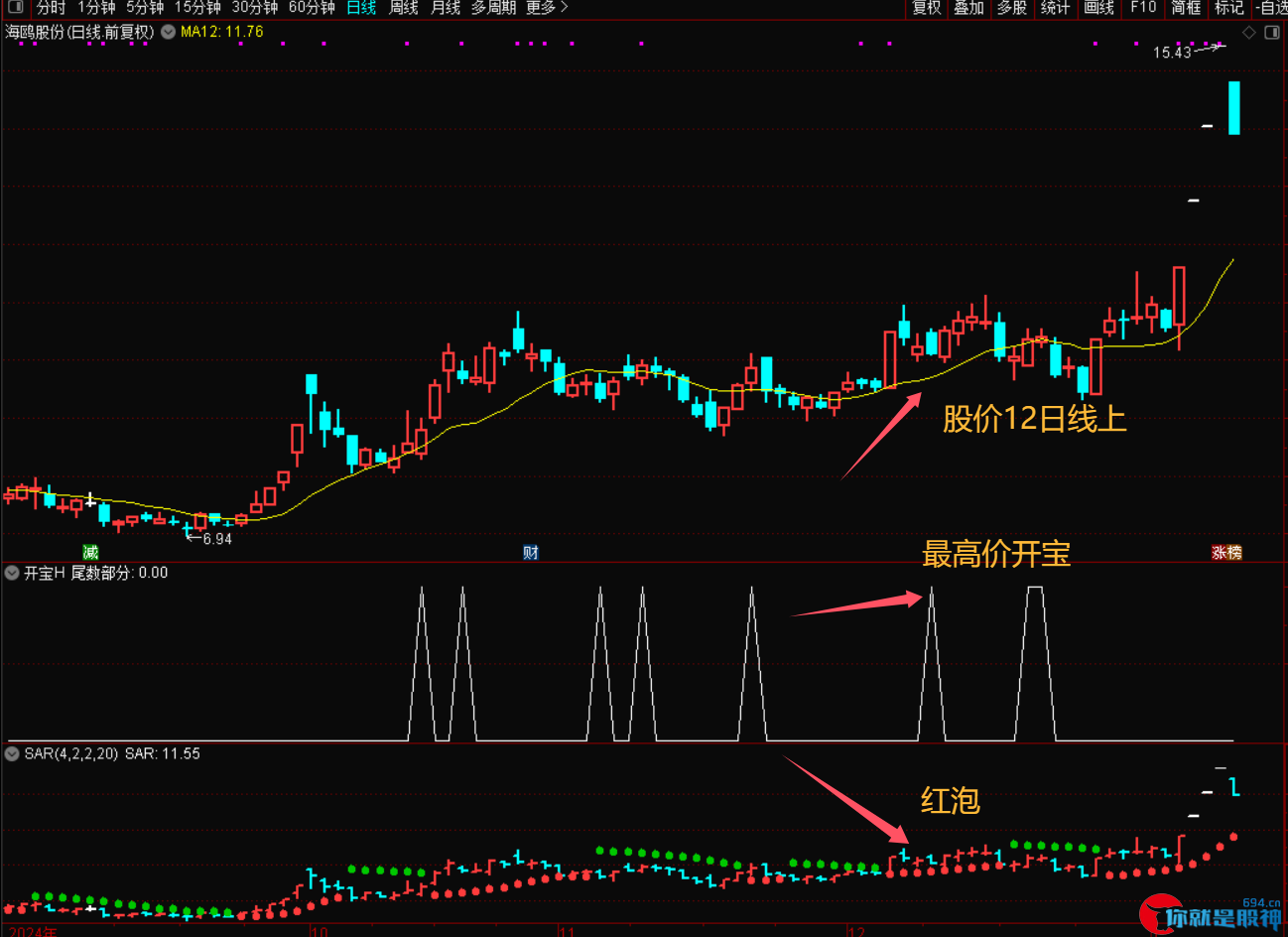The image size is (1288, 937).
Task: Switch to the 月线 monthly tab
Action: (446, 8)
